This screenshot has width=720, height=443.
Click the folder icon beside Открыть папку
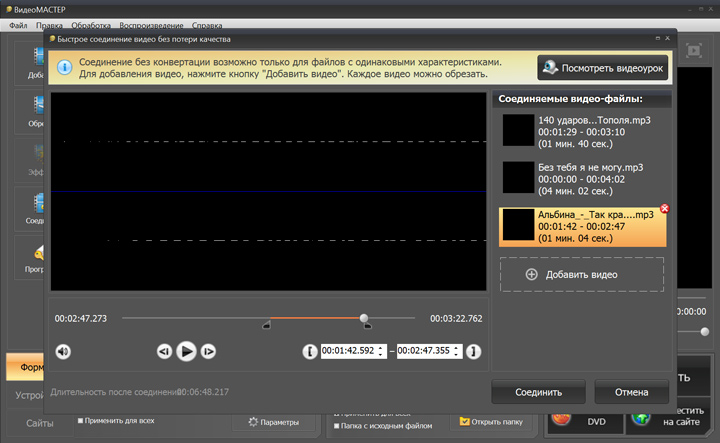[x=465, y=421]
